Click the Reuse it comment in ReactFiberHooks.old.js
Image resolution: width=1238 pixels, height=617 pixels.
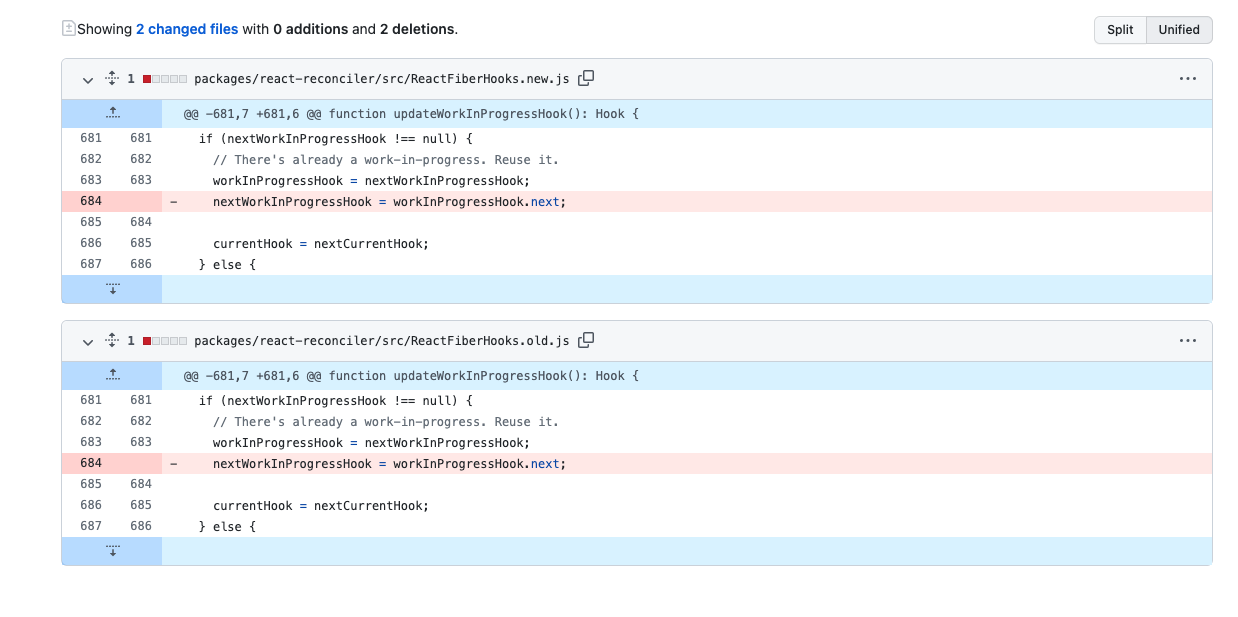pos(386,421)
